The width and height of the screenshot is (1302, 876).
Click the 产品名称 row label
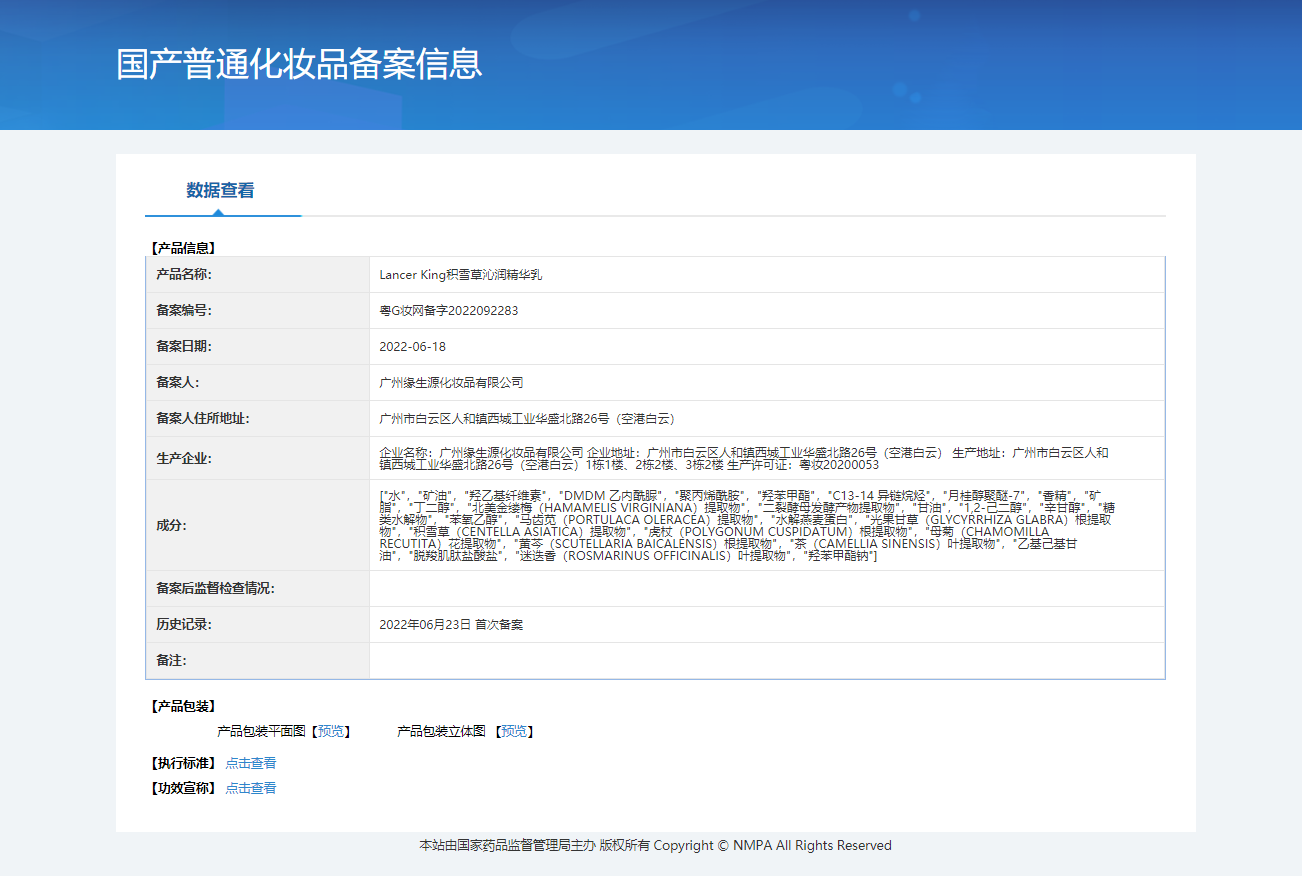point(184,274)
